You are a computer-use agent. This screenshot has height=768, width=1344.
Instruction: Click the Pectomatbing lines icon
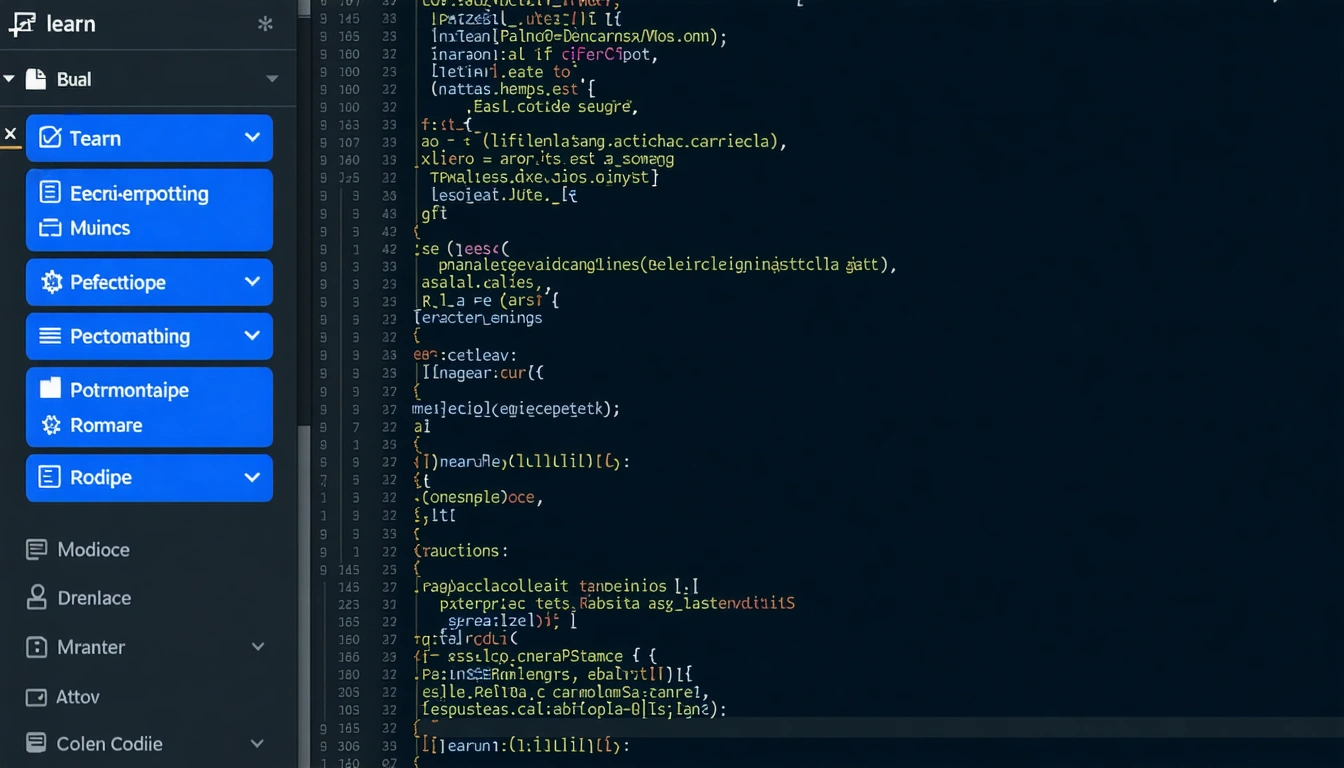pyautogui.click(x=50, y=336)
